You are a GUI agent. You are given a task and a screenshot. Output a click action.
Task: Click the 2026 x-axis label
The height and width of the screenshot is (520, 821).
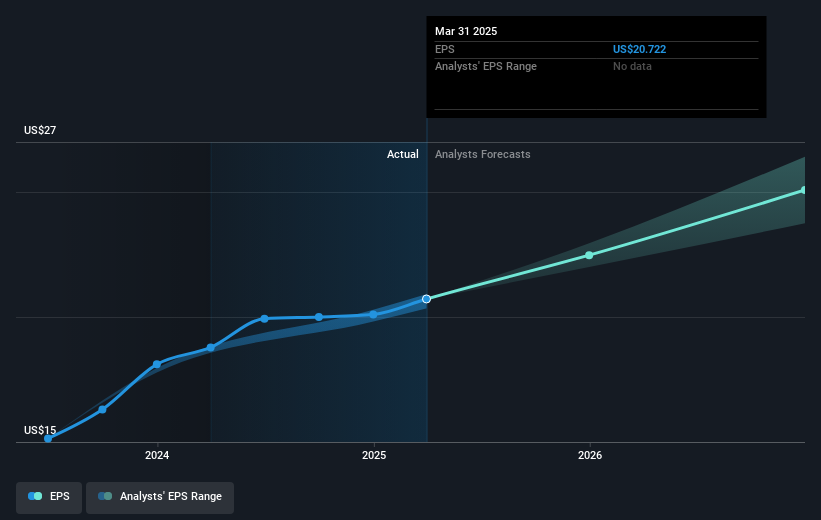point(590,455)
